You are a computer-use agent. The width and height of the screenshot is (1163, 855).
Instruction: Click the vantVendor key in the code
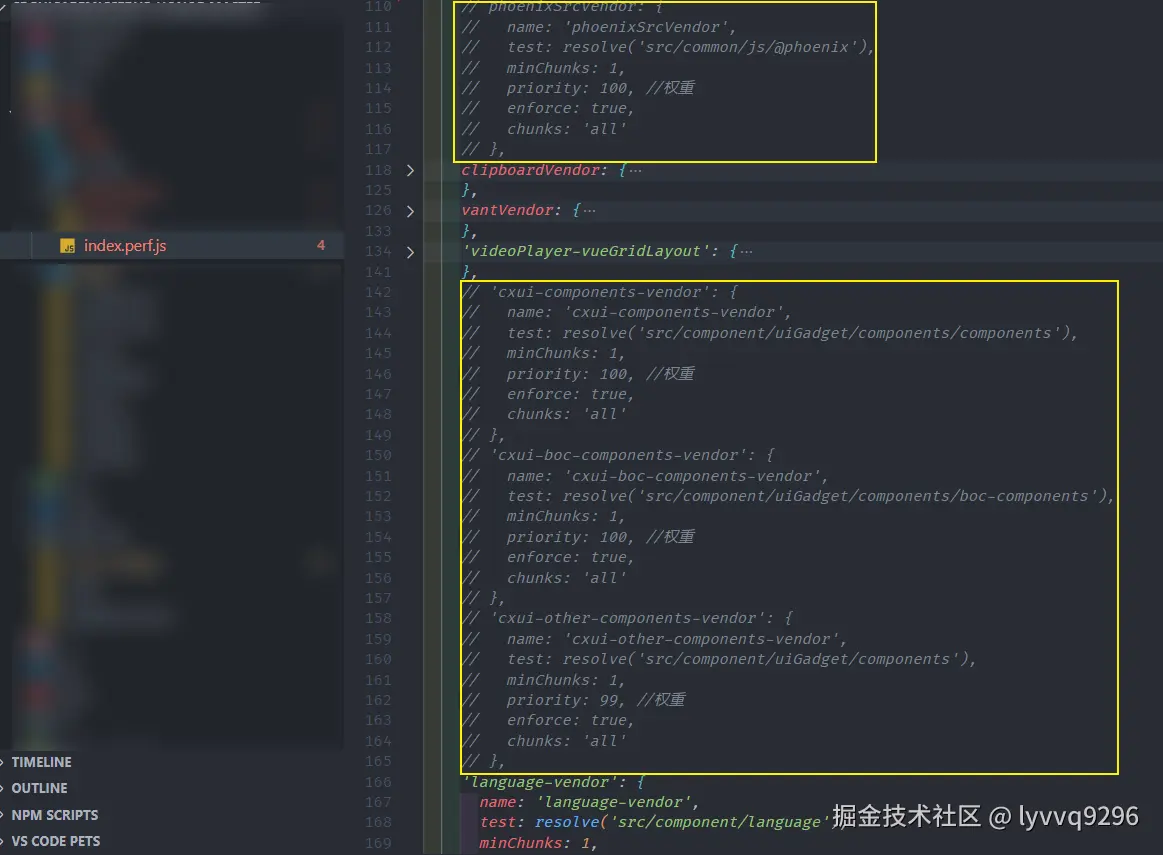click(x=507, y=211)
